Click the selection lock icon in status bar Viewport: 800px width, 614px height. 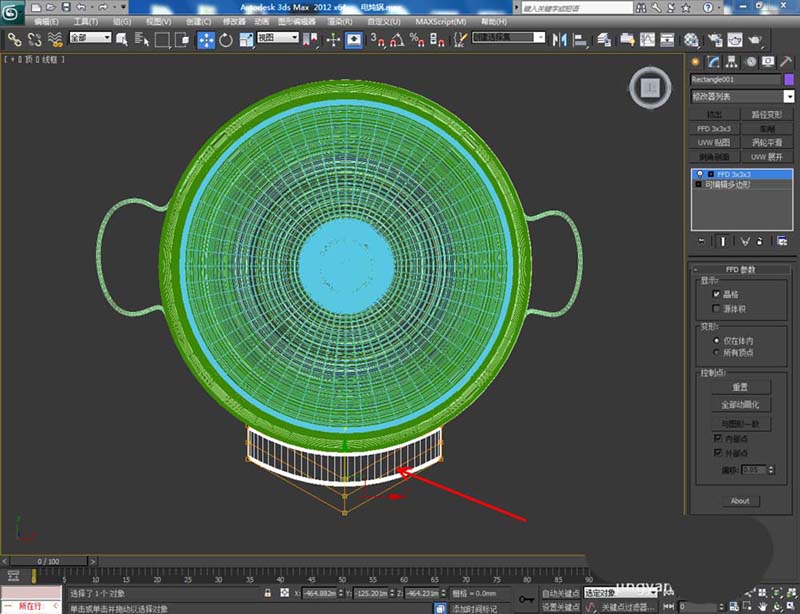(269, 593)
